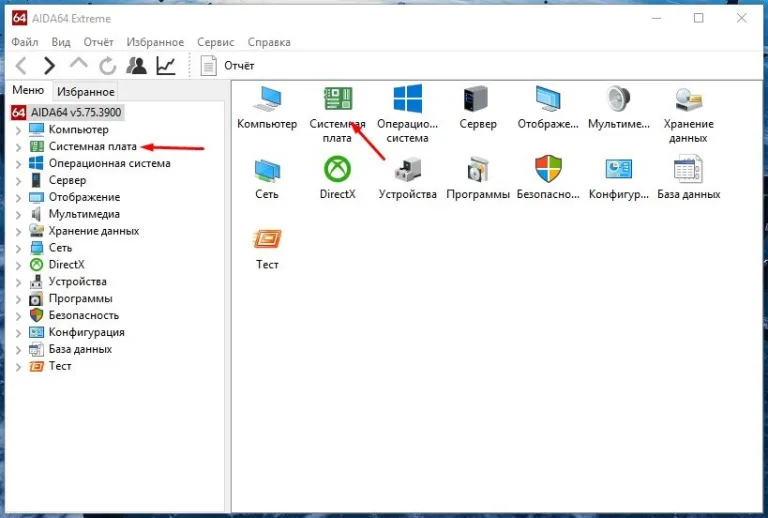The width and height of the screenshot is (768, 518).
Task: Open the Отчёт menu in menu bar
Action: tap(98, 42)
